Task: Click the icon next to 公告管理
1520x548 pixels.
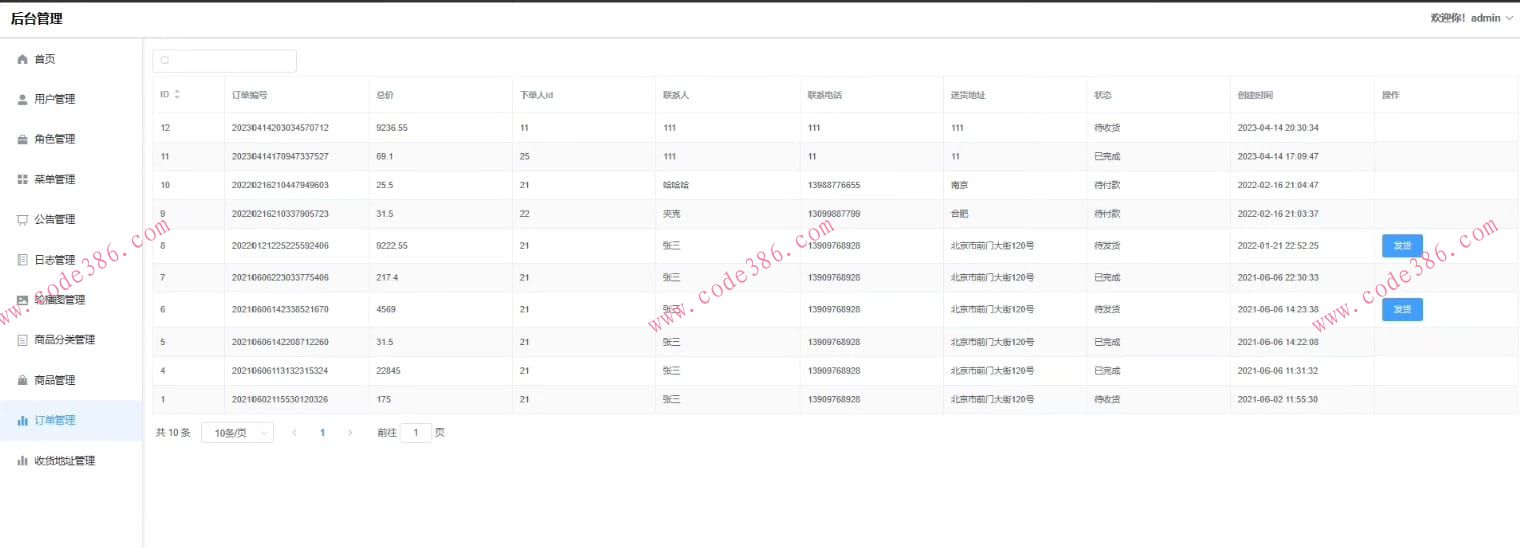Action: (23, 219)
